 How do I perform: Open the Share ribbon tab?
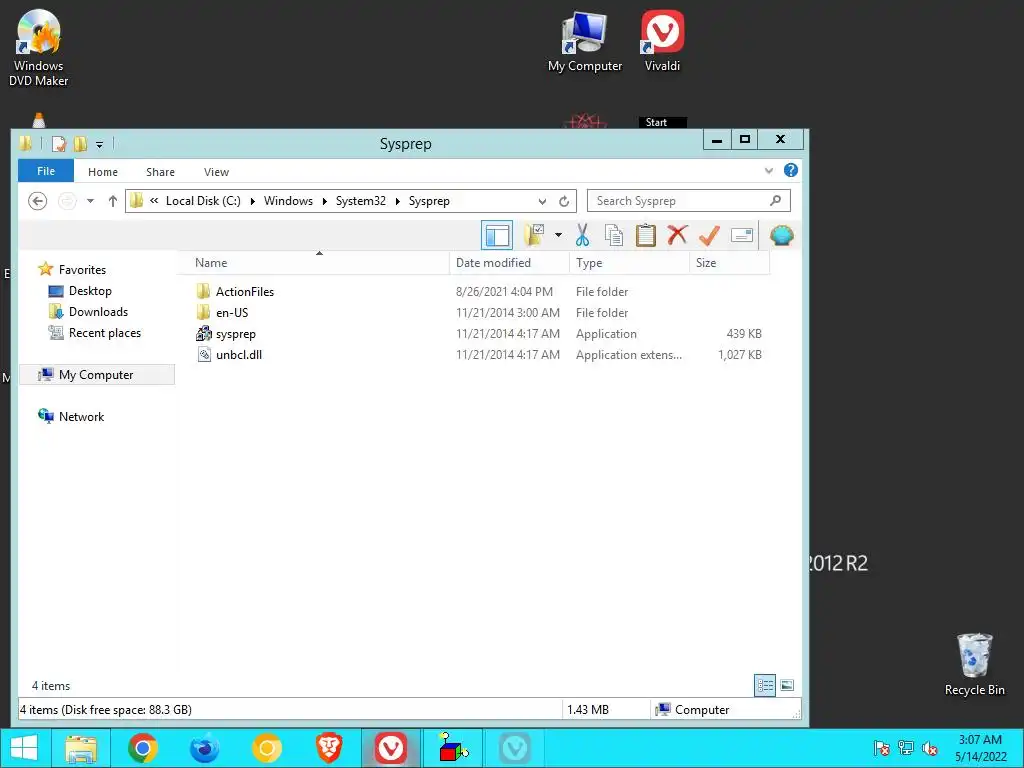coord(160,172)
